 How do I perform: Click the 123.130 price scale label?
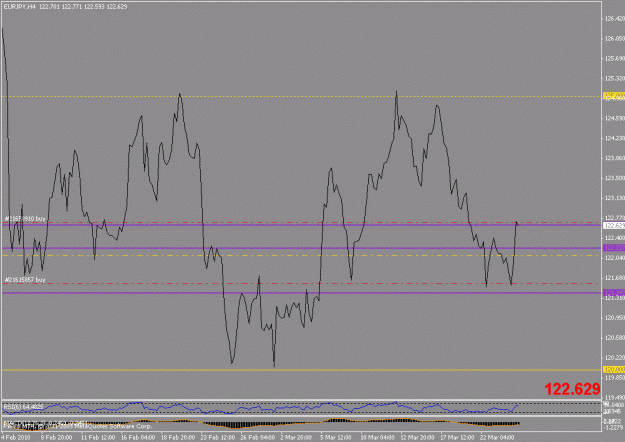click(615, 198)
